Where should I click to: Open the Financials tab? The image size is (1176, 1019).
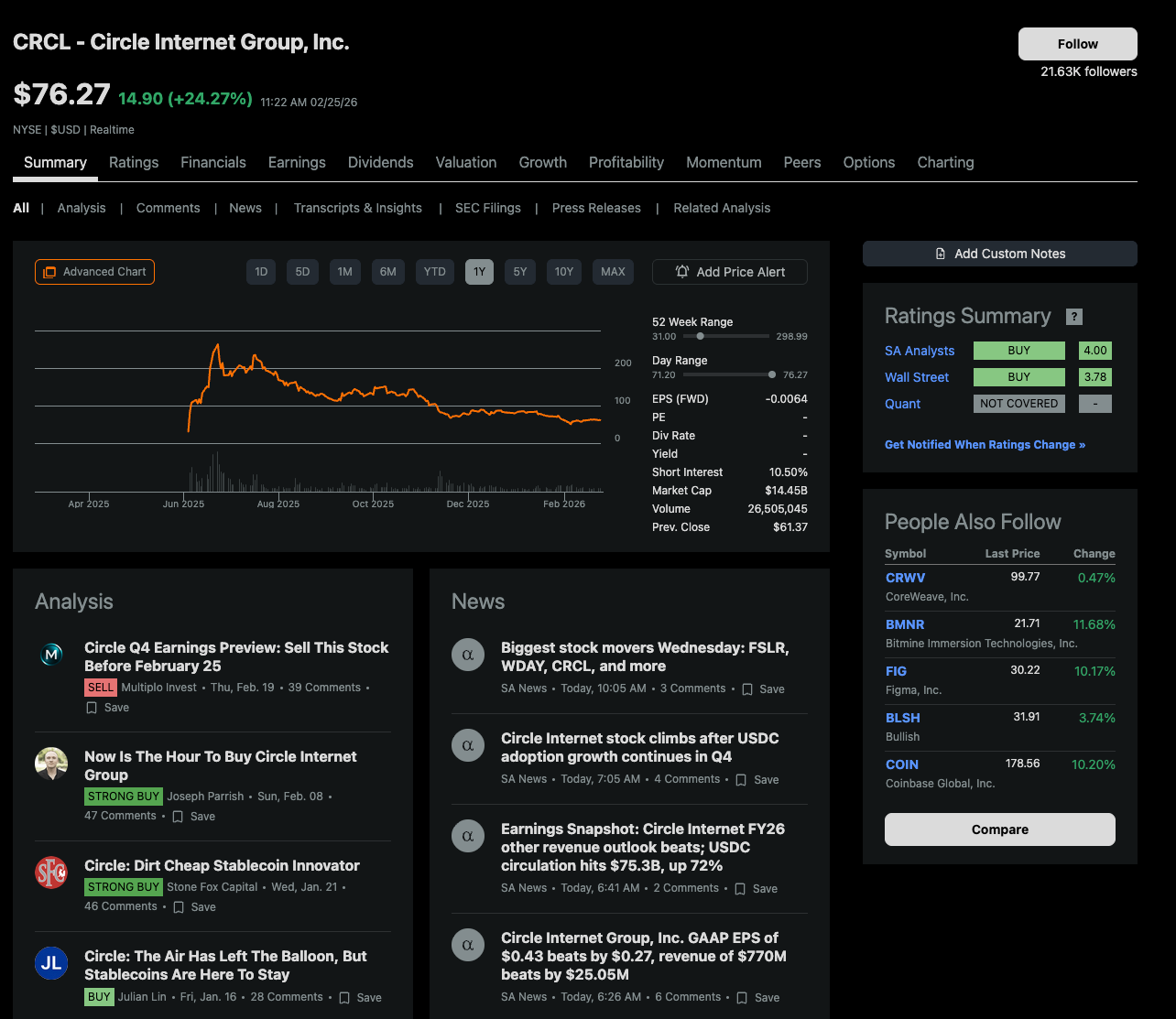(x=213, y=162)
